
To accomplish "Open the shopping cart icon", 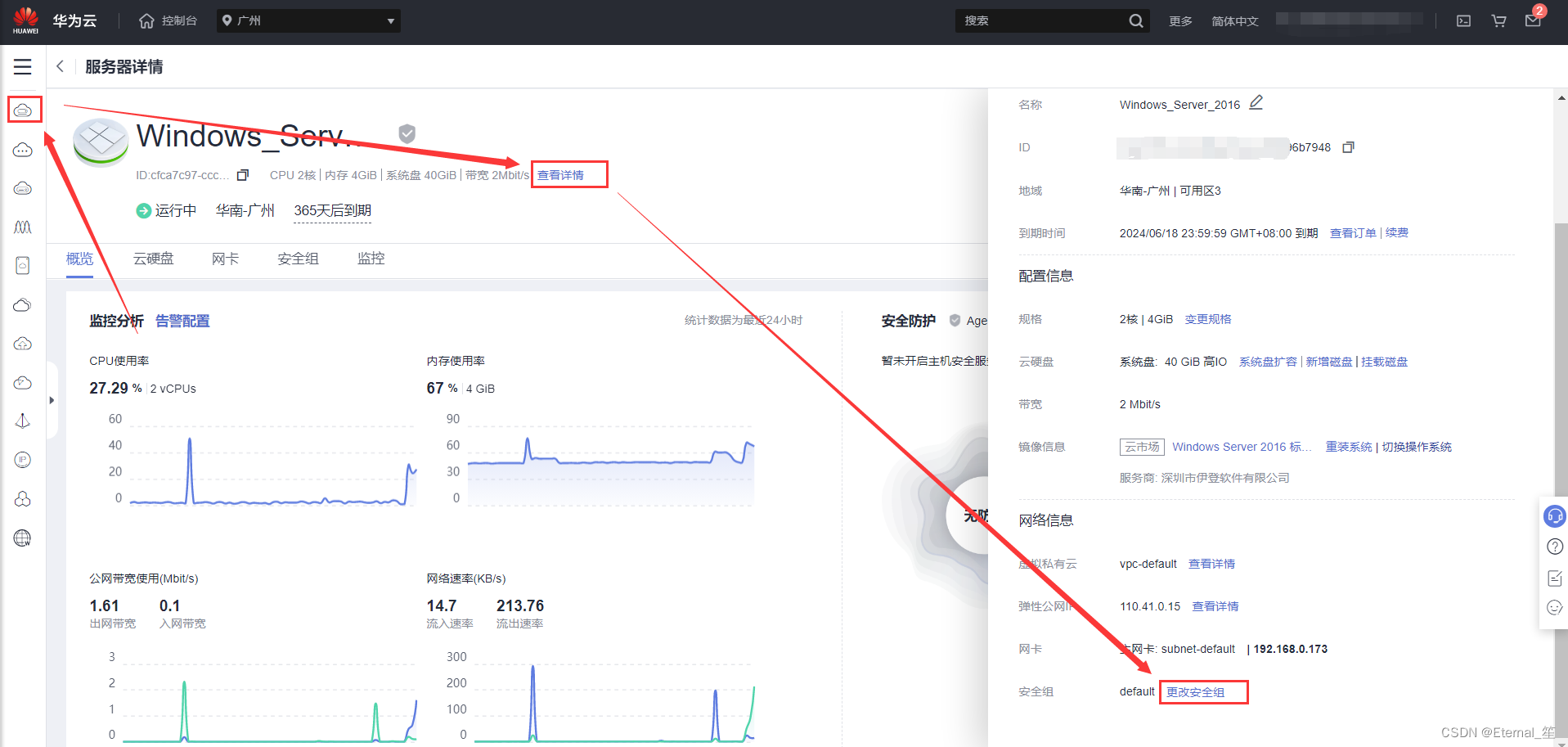I will 1499,21.
